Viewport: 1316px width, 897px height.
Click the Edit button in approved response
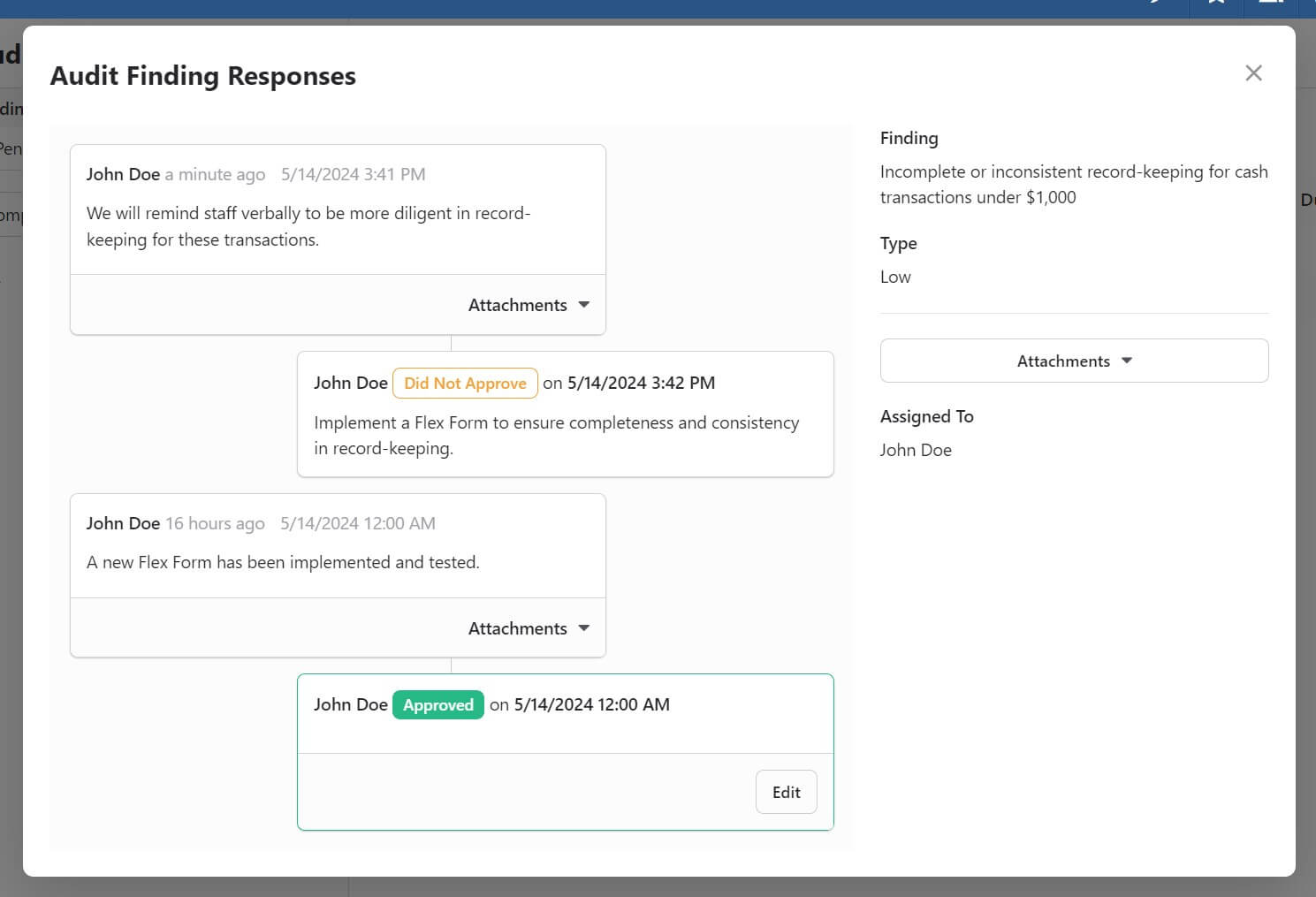click(x=786, y=792)
